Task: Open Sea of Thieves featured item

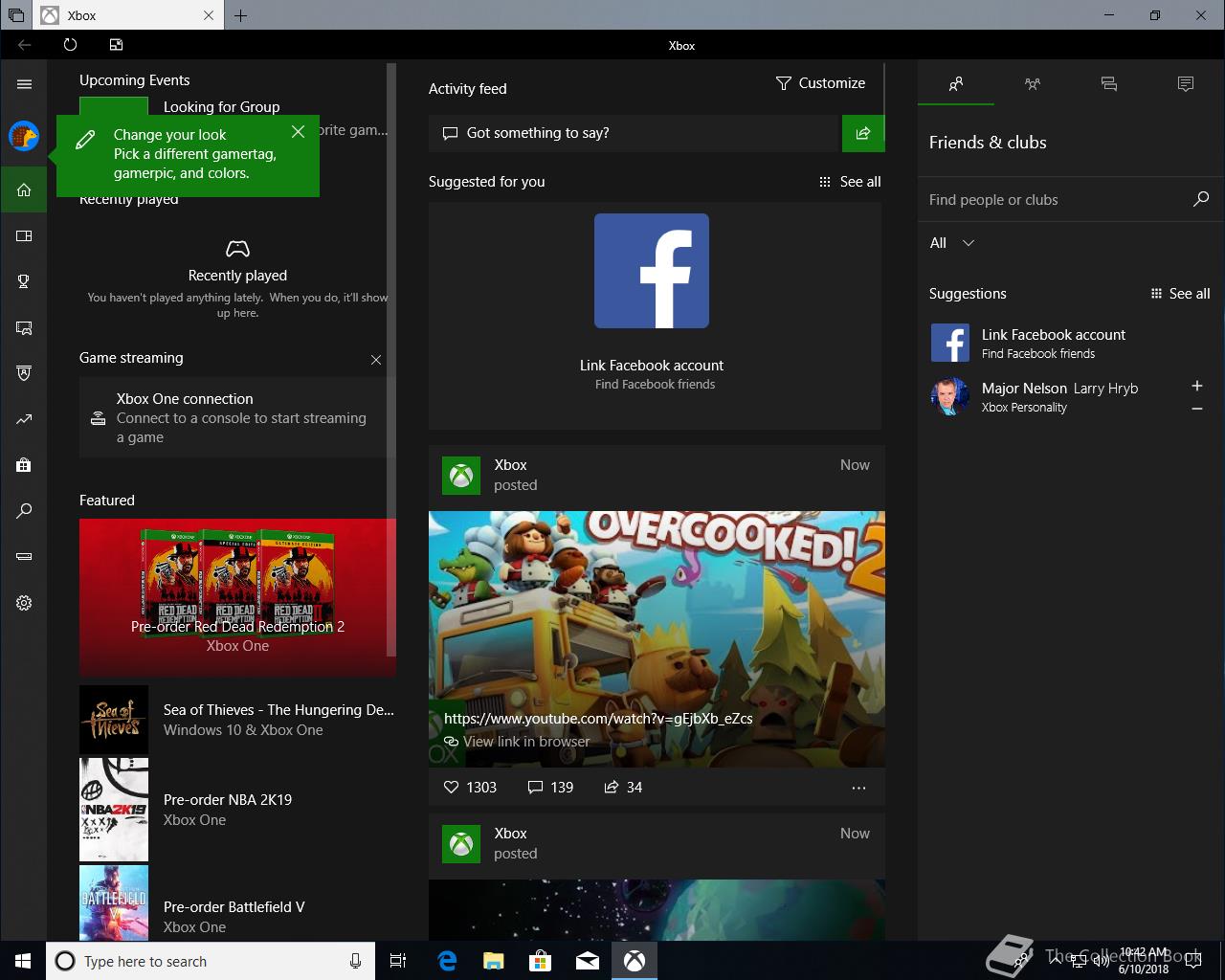Action: [x=237, y=720]
